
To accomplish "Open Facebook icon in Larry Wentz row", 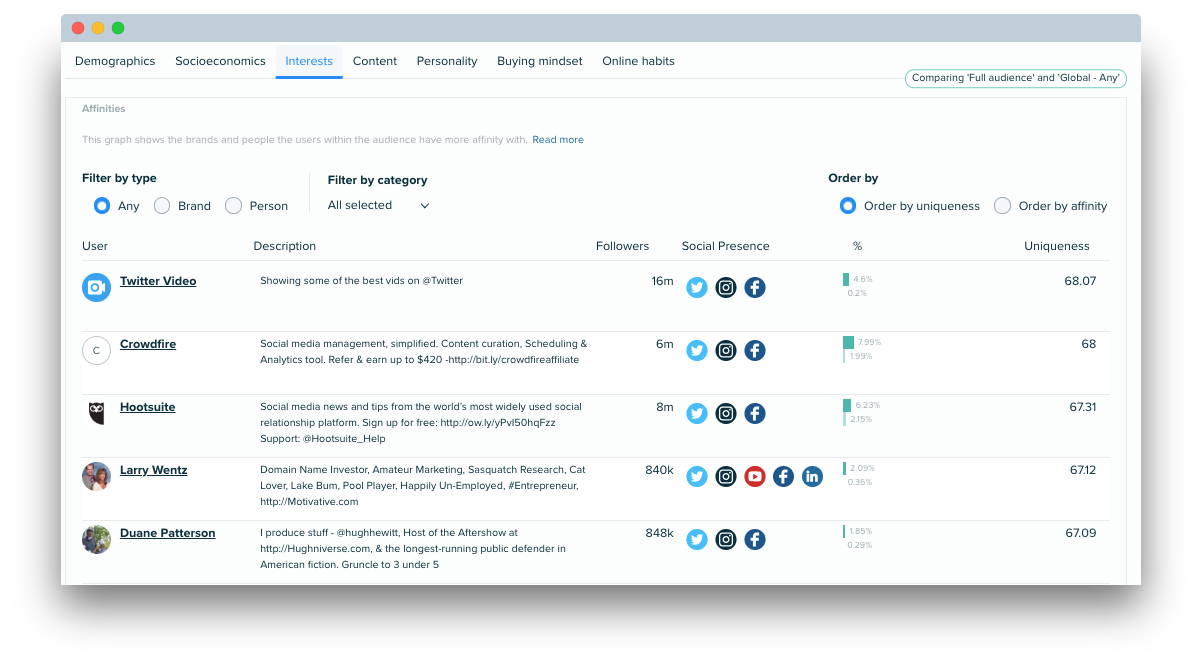I will [x=784, y=477].
